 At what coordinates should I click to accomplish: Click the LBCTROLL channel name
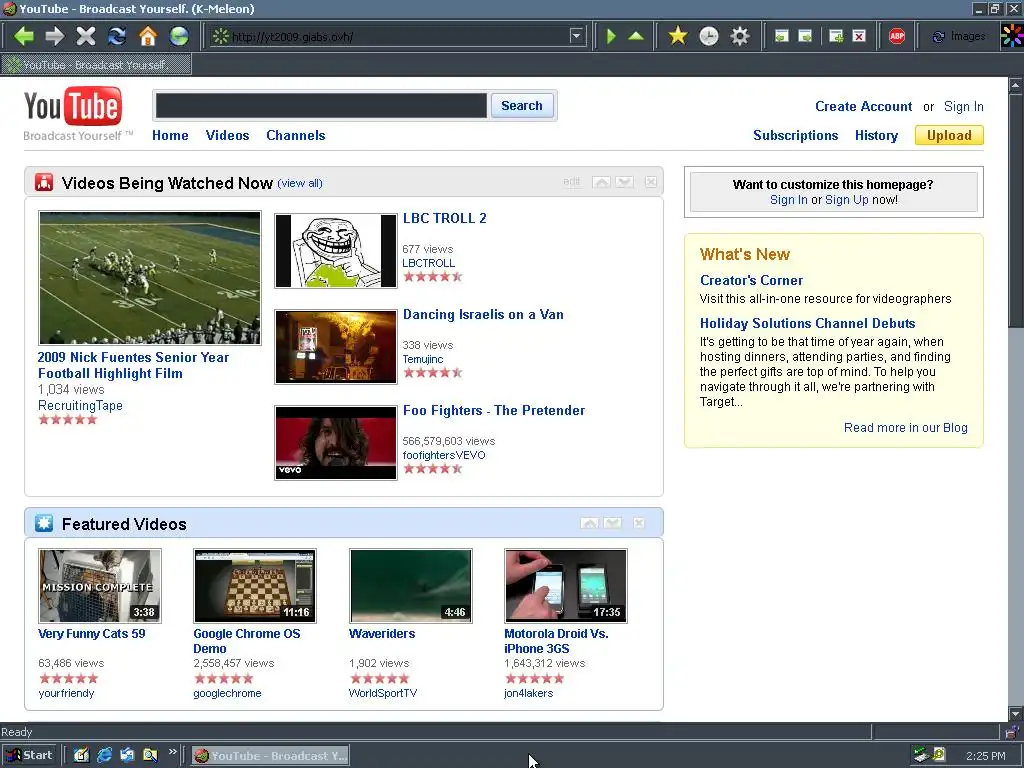coord(428,263)
